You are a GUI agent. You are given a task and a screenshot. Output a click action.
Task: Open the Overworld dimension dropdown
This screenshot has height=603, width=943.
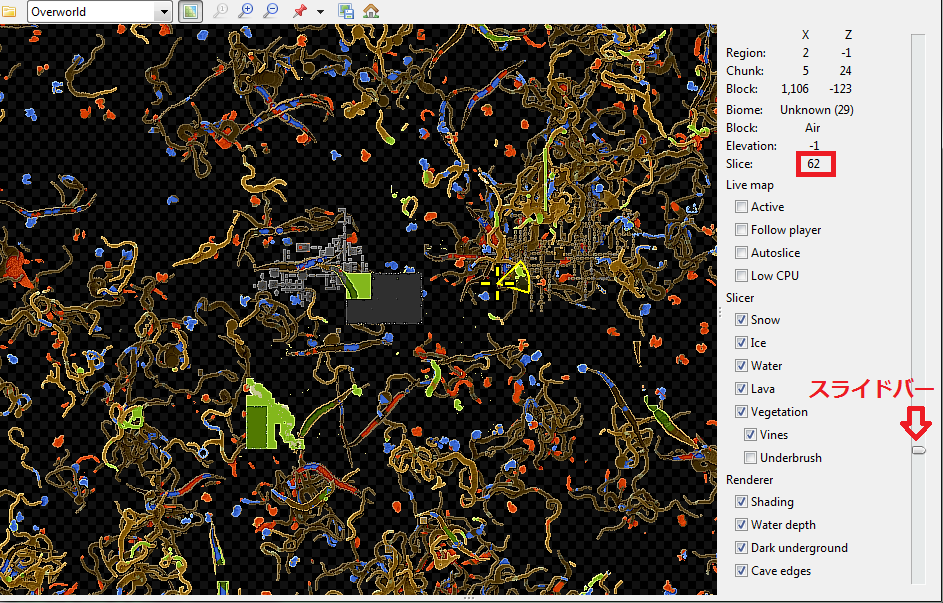click(100, 11)
